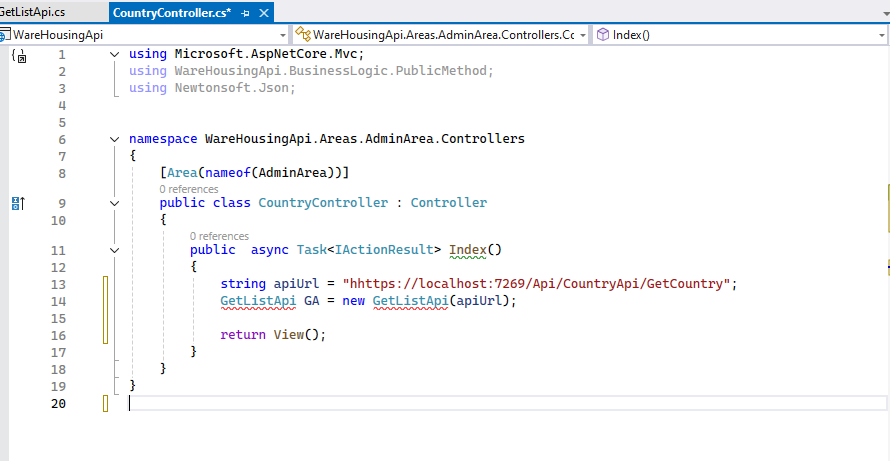The image size is (890, 461).
Task: Collapse the namespace block on line 6
Action: click(116, 139)
